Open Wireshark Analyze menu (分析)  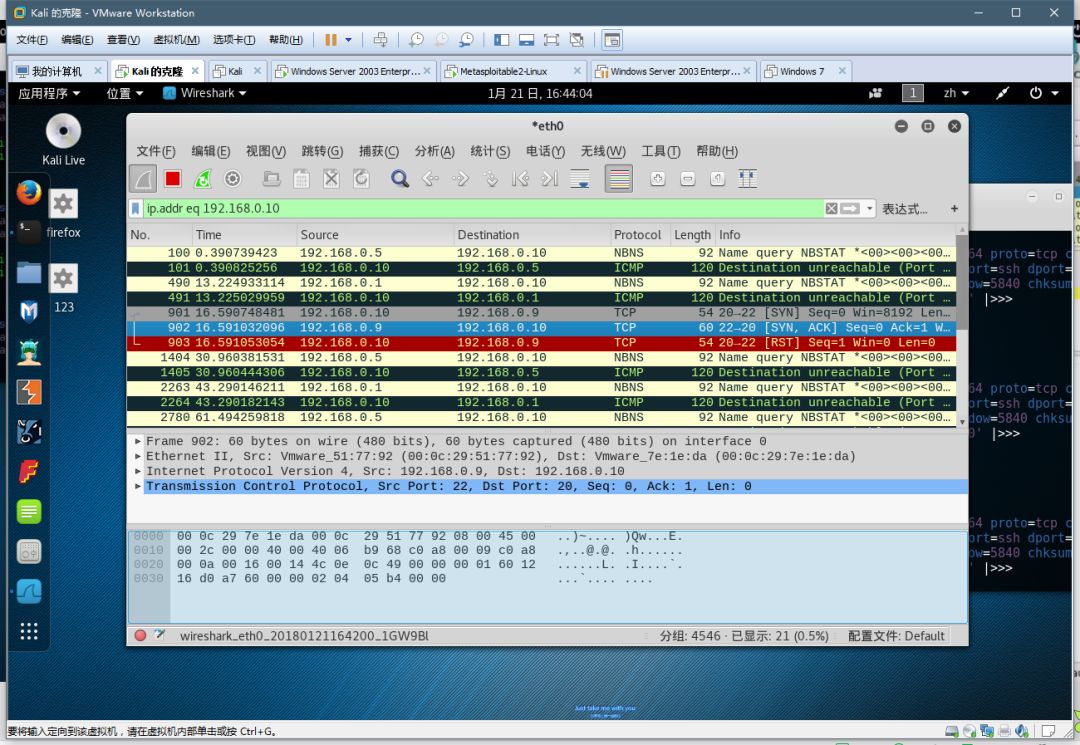(435, 151)
